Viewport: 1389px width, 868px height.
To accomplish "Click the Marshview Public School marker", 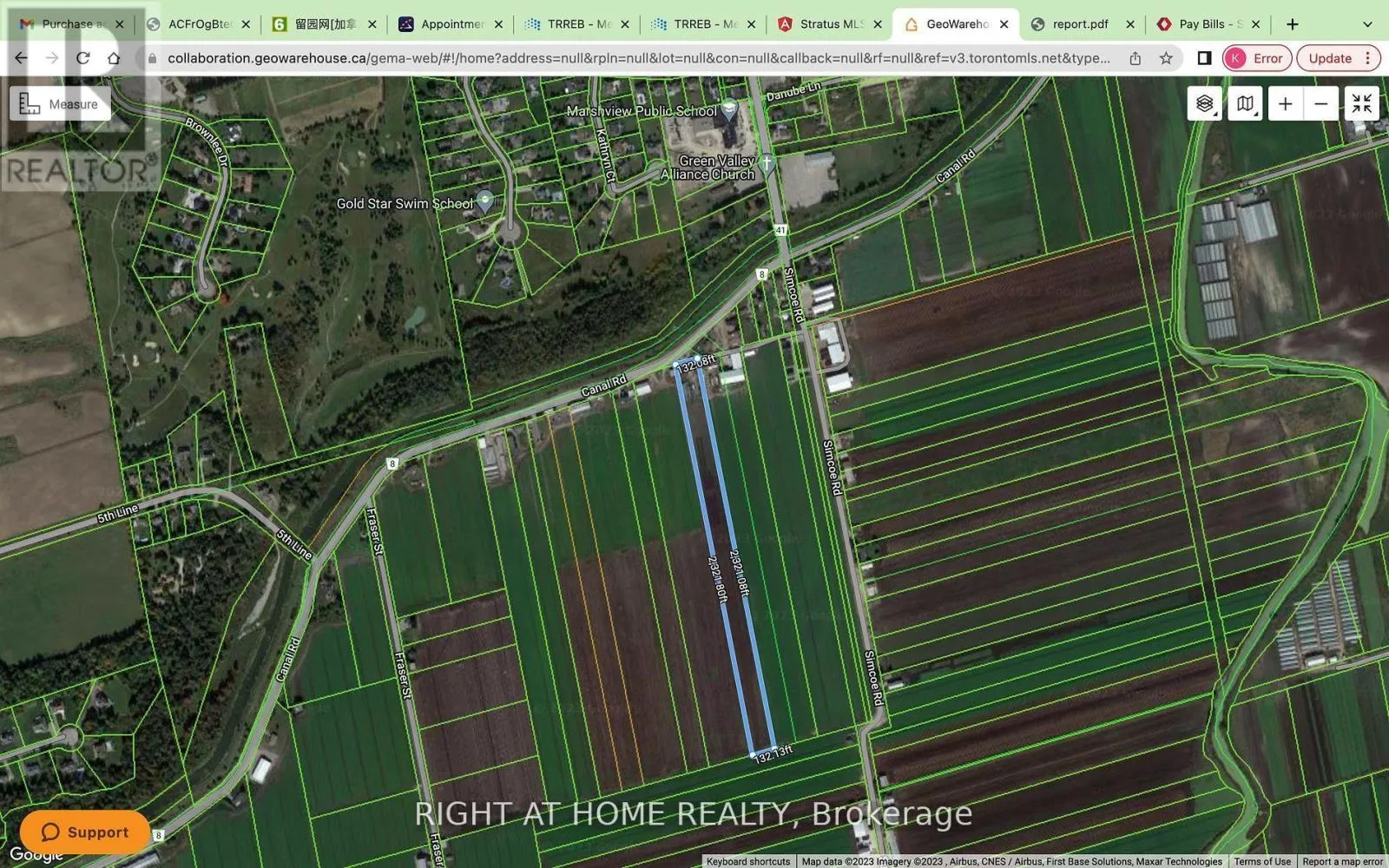I will [x=729, y=109].
